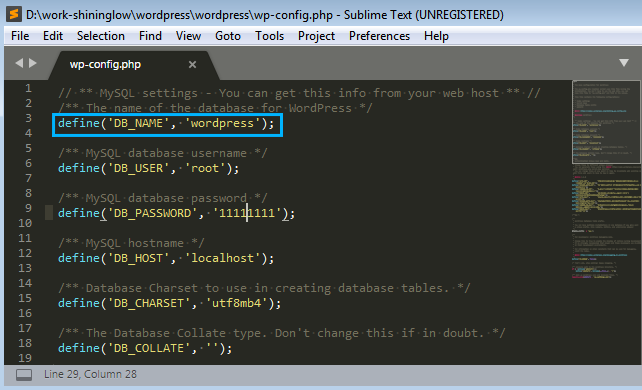Image resolution: width=642 pixels, height=390 pixels.
Task: Open the Tools menu
Action: click(269, 36)
